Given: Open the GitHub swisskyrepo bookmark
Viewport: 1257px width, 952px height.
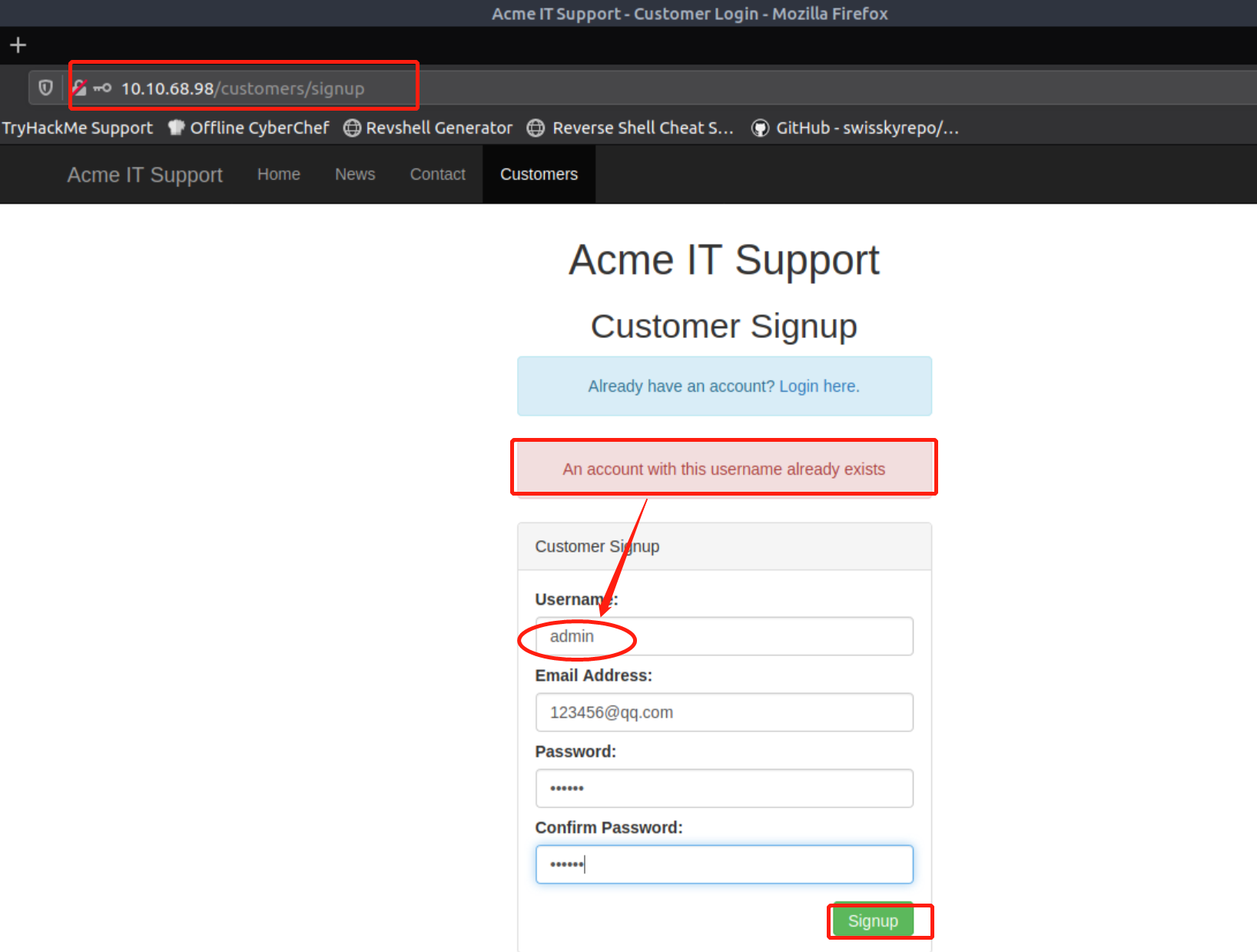Looking at the screenshot, I should point(855,128).
